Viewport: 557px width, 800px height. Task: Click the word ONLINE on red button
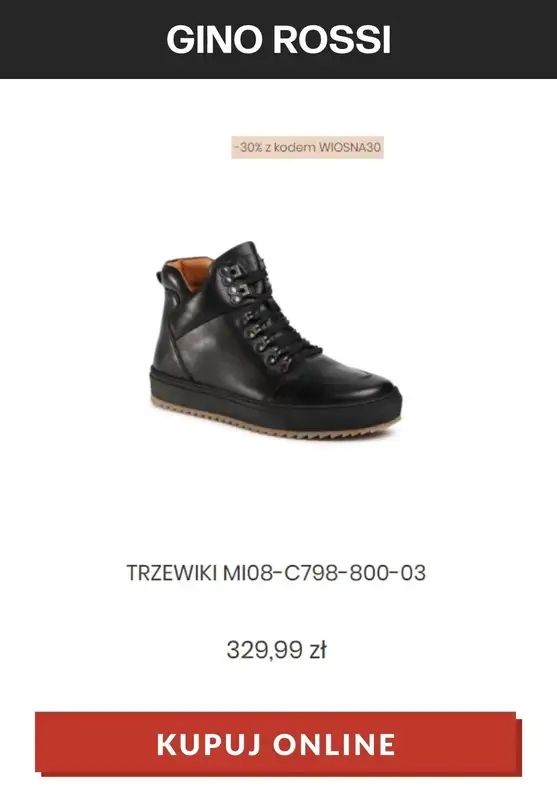[x=334, y=744]
